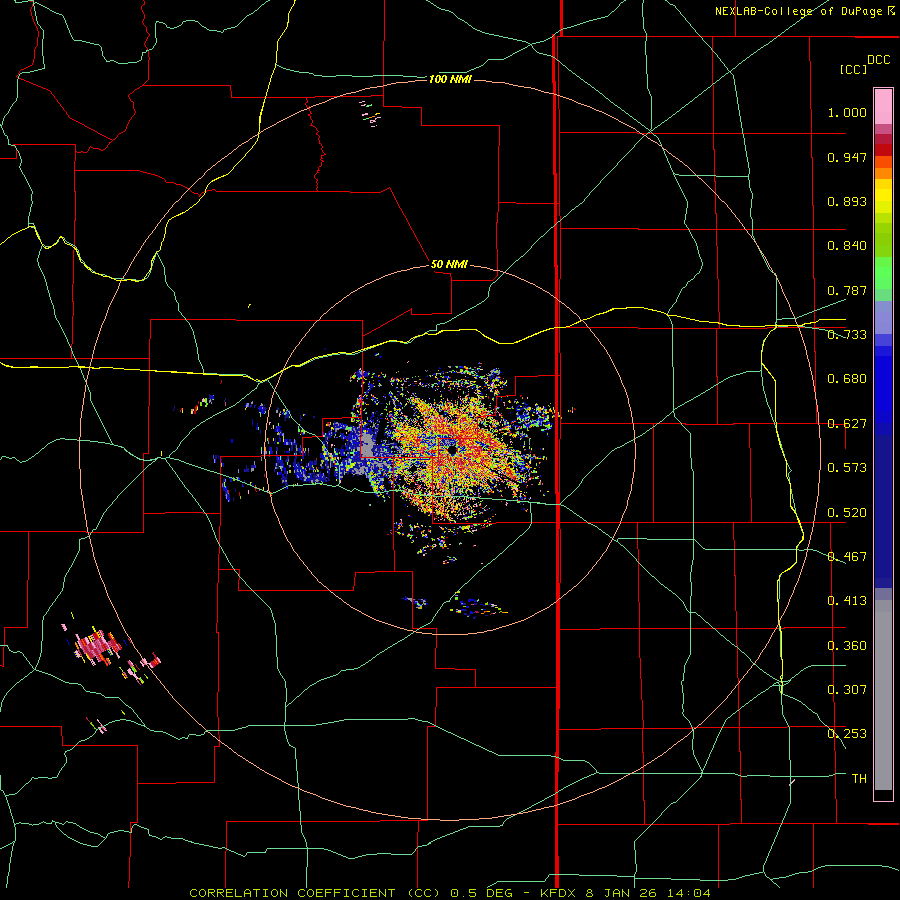
Task: Click the 0.733 legend value
Action: click(x=847, y=335)
